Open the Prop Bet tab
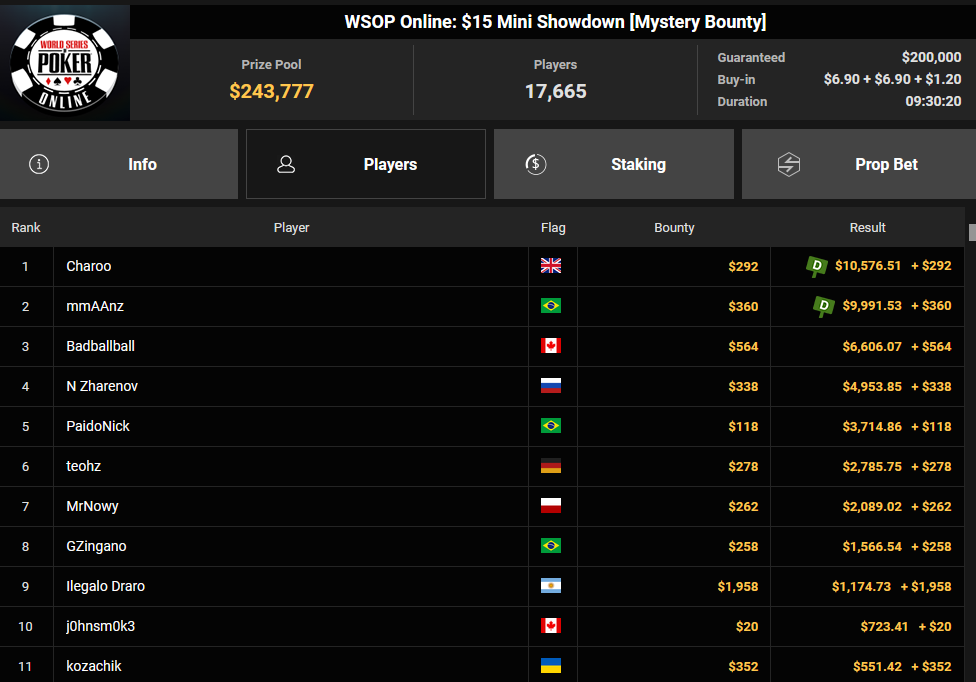Viewport: 976px width, 682px height. click(x=859, y=164)
